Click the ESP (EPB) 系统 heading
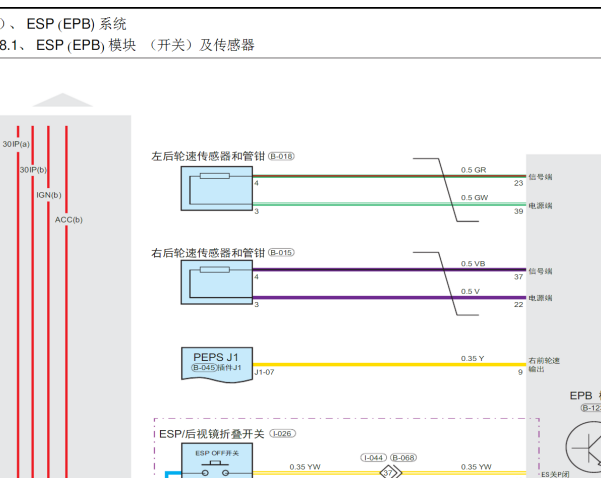The image size is (601, 478). click(76, 24)
